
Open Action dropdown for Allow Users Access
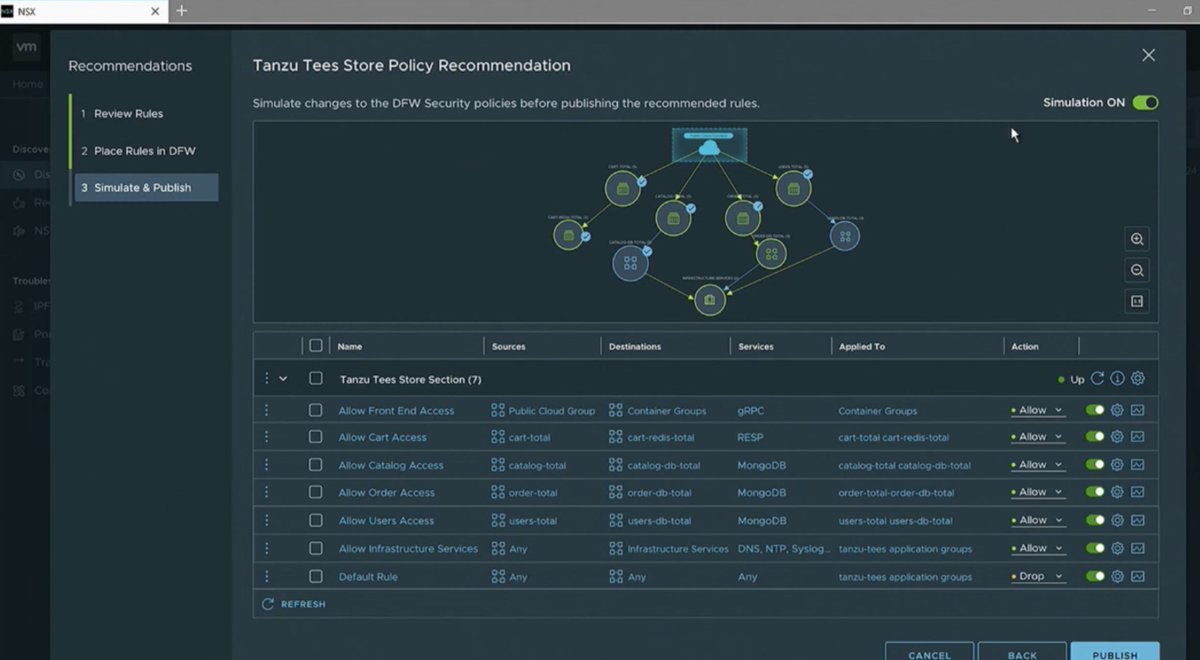click(x=1038, y=520)
